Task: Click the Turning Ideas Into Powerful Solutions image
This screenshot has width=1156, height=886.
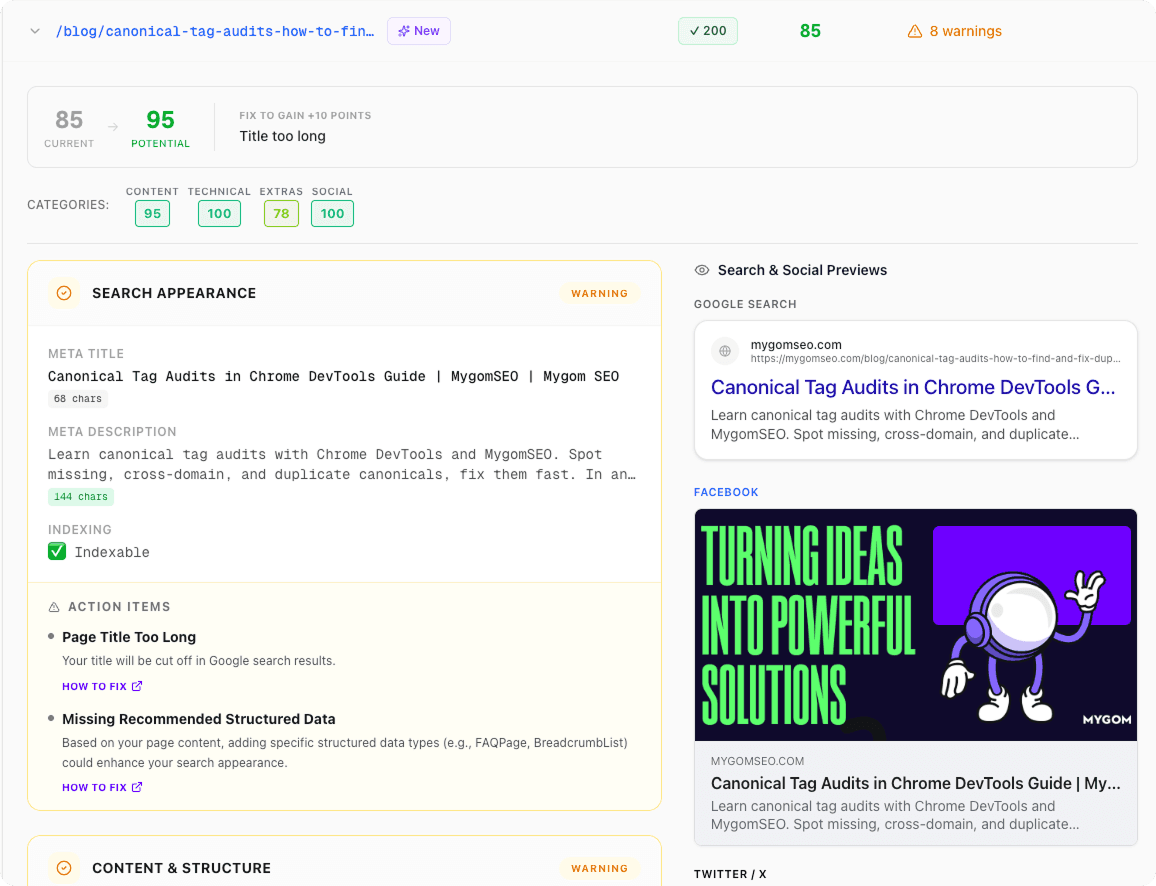Action: 915,624
